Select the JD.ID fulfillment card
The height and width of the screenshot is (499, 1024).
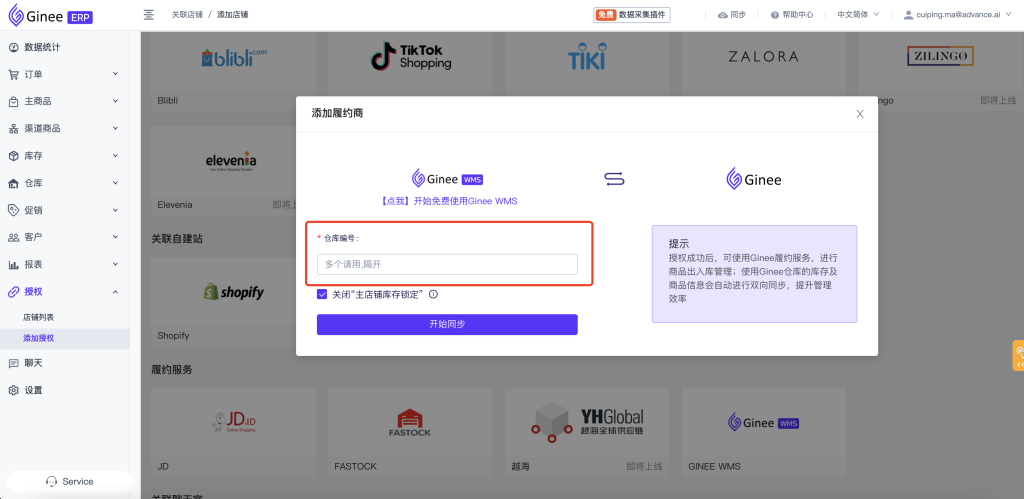pyautogui.click(x=233, y=432)
